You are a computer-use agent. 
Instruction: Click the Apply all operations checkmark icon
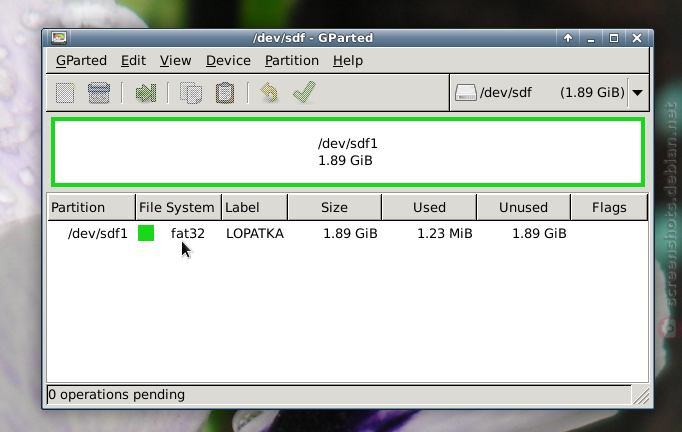coord(304,92)
